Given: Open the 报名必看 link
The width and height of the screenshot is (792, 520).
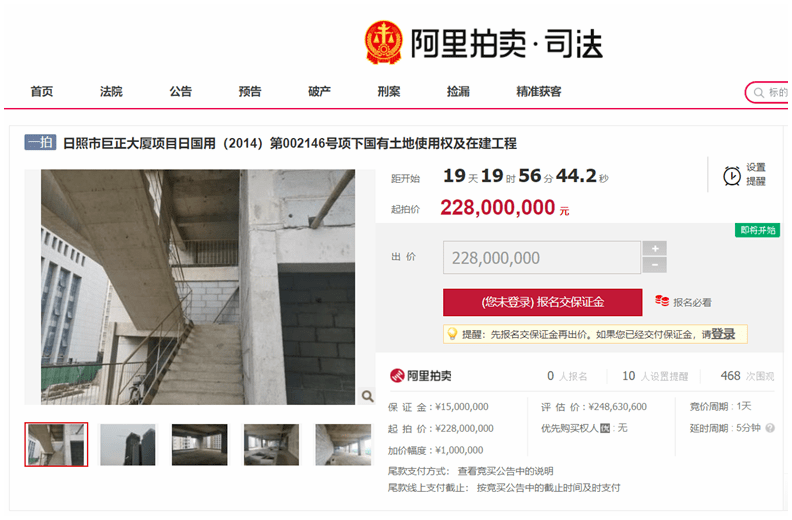Looking at the screenshot, I should (692, 303).
